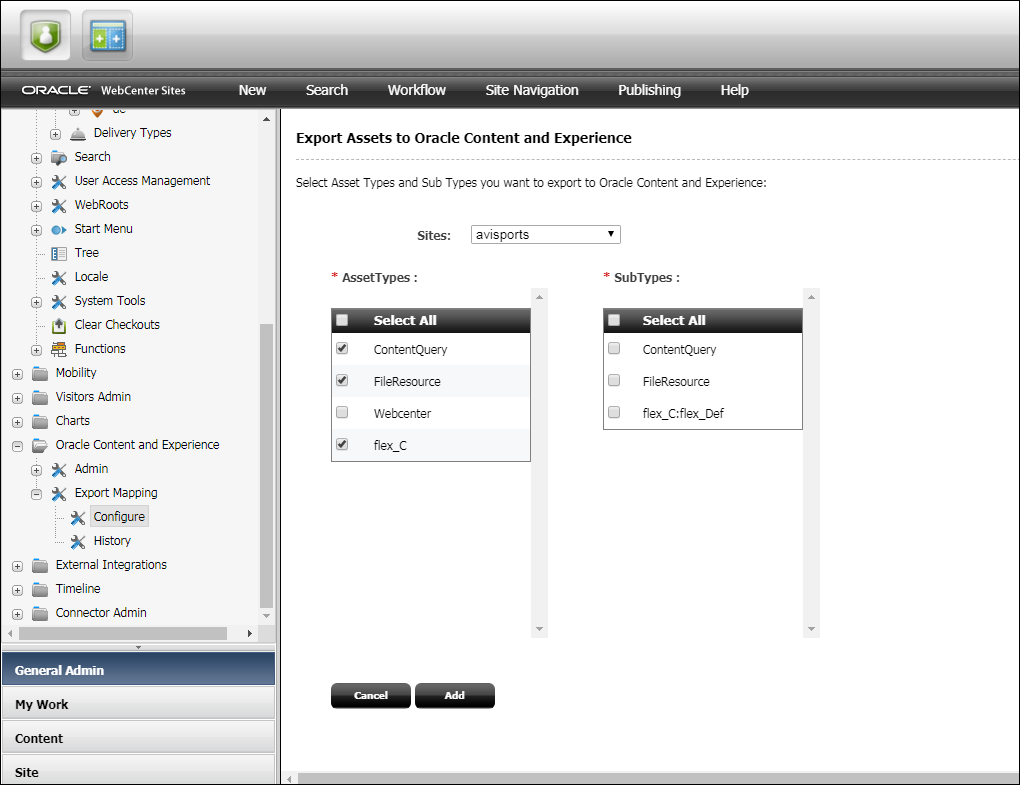The image size is (1020, 785).
Task: Open the Contributor interface grid icon
Action: tap(107, 35)
